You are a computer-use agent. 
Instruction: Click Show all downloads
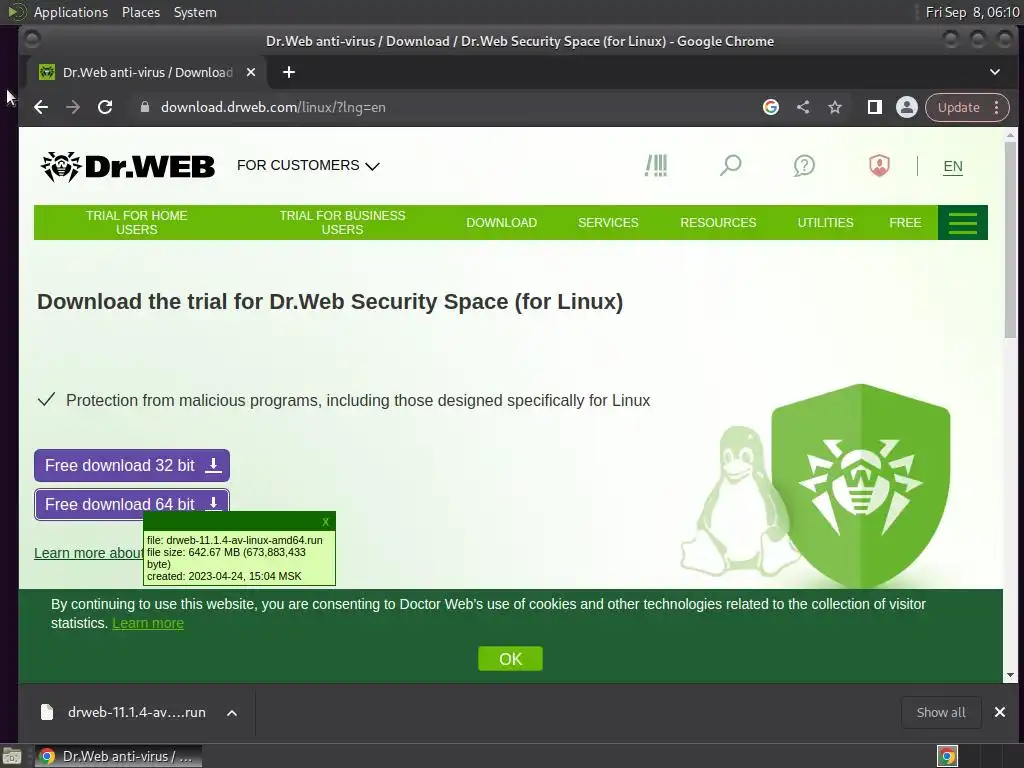click(x=940, y=712)
